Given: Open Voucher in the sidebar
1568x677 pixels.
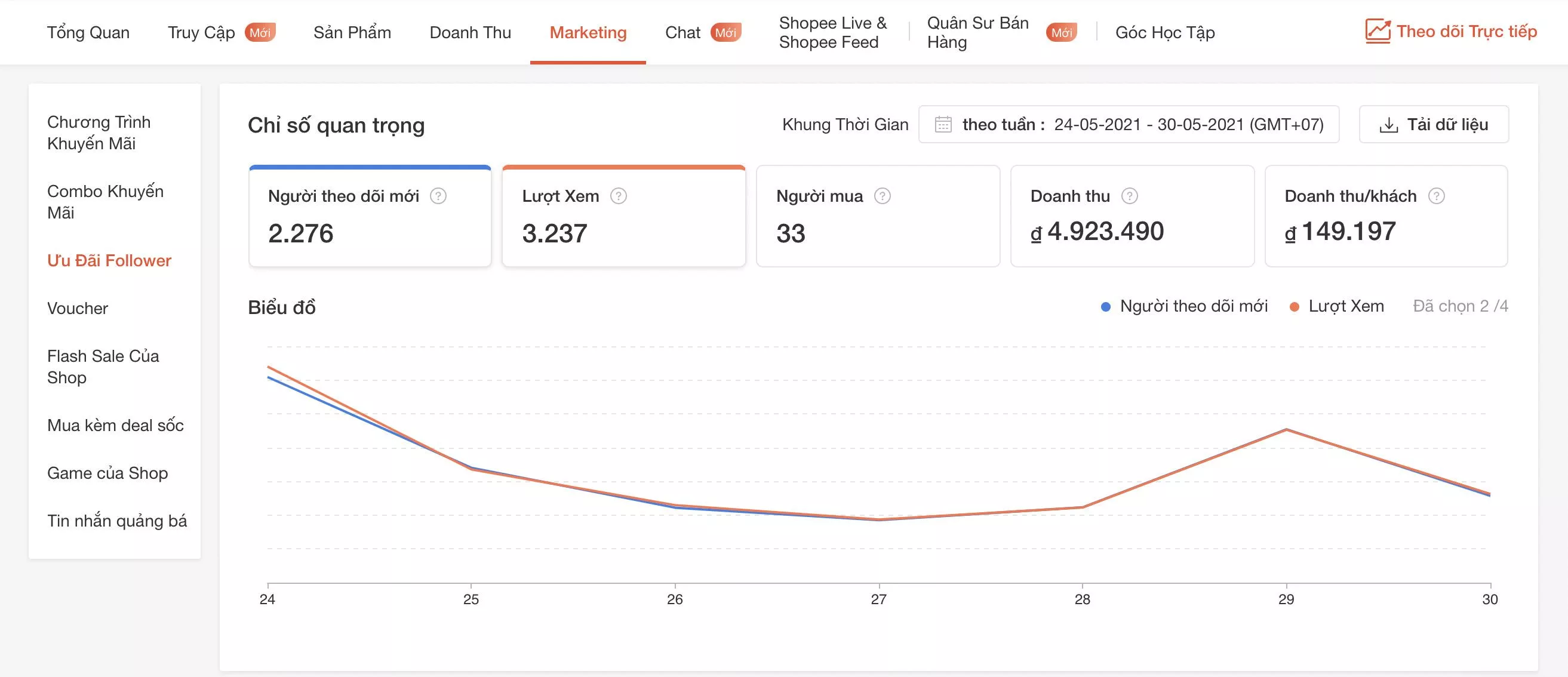Looking at the screenshot, I should point(78,308).
